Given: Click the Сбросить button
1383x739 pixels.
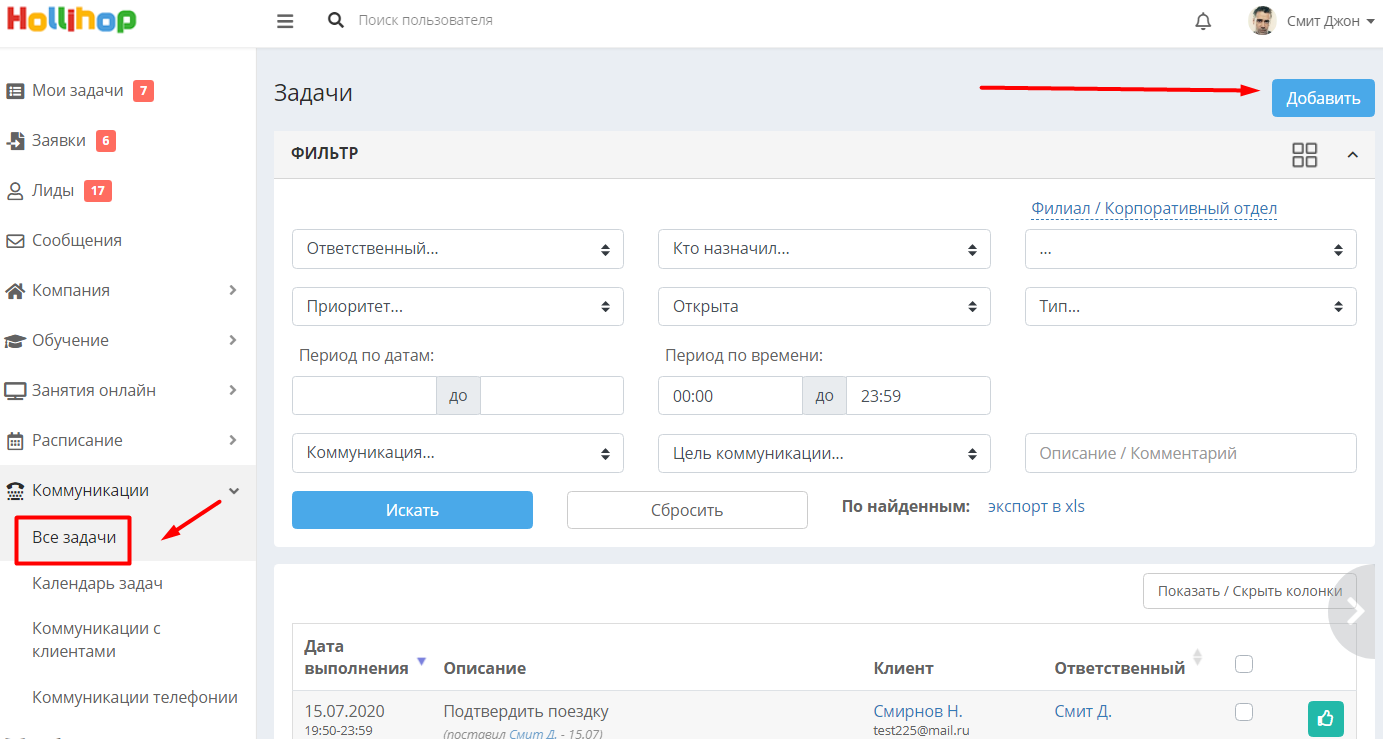Looking at the screenshot, I should (687, 510).
